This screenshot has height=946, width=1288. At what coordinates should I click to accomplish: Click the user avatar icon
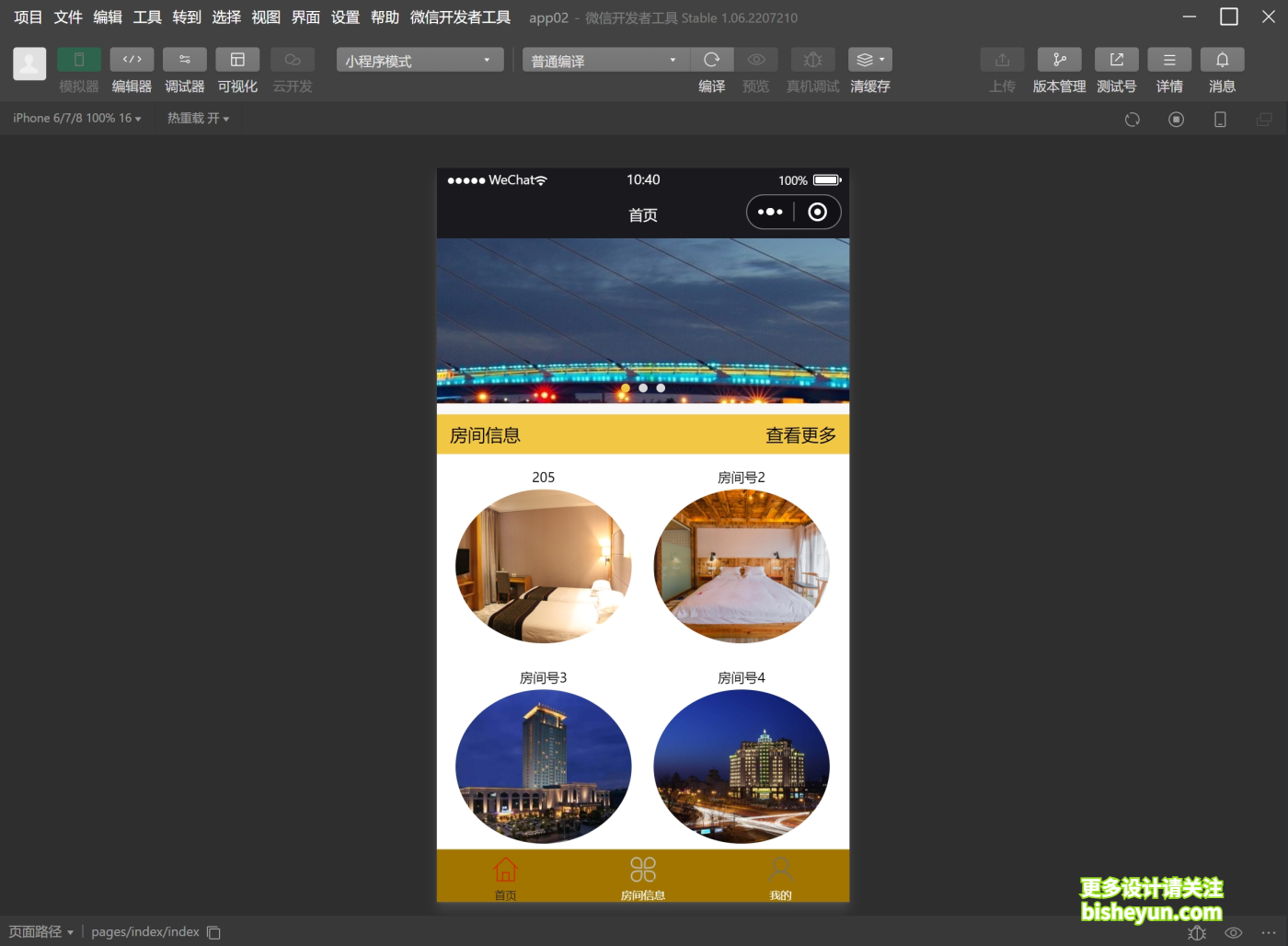tap(29, 63)
